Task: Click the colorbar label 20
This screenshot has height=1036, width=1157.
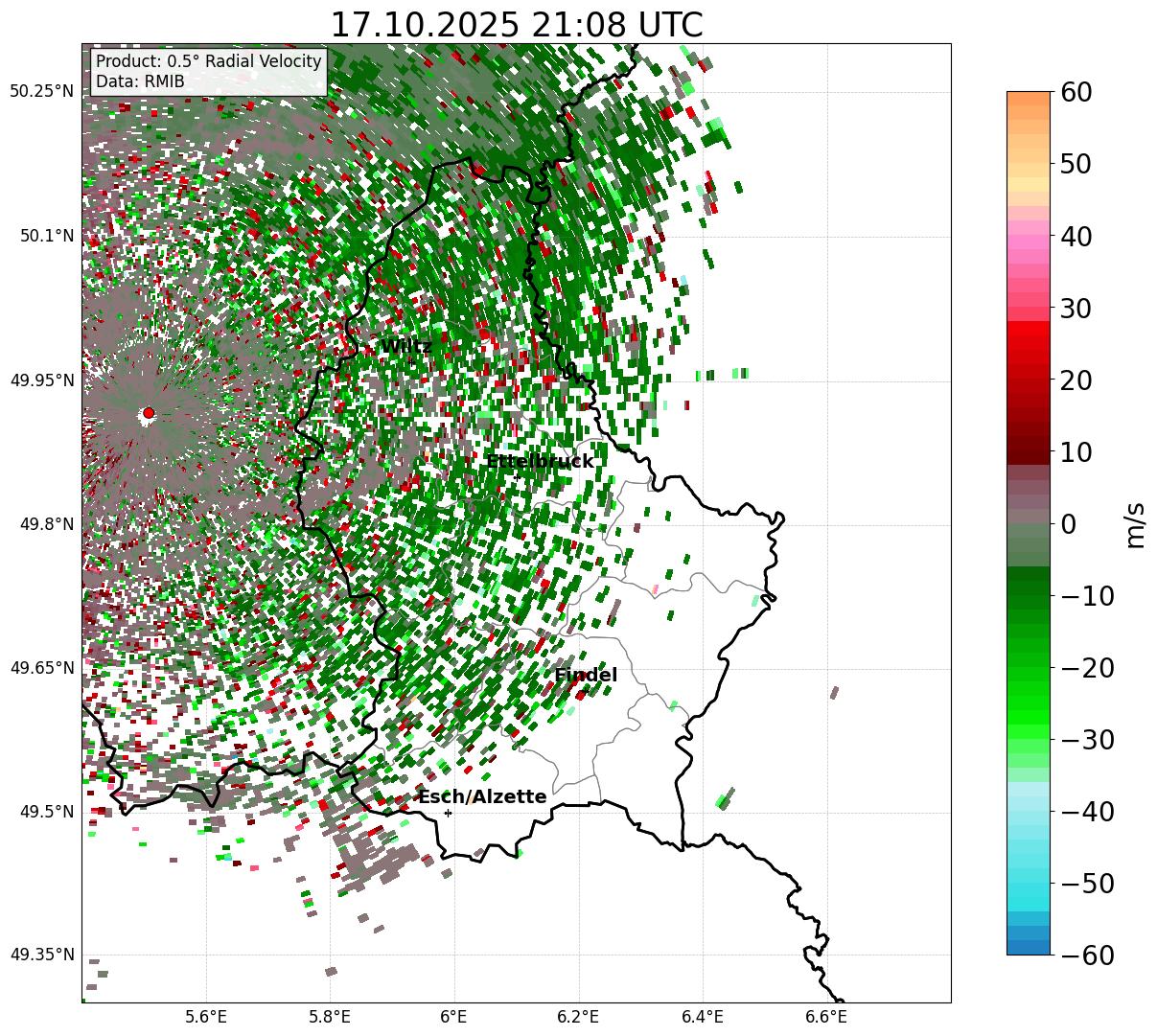Action: tap(1076, 380)
